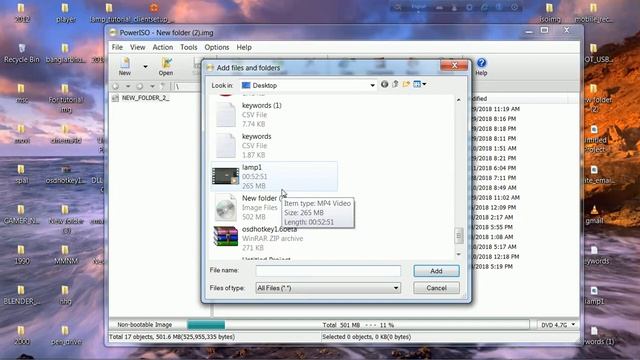Open the Help menu
The height and width of the screenshot is (360, 640).
(x=244, y=47)
